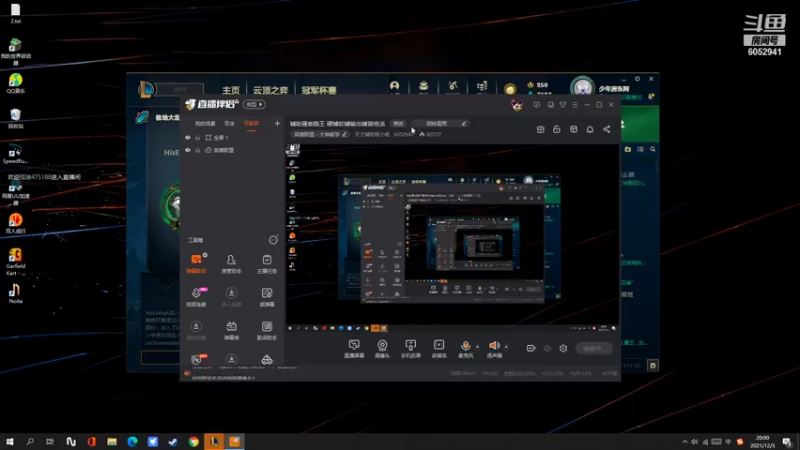Open the 视频连麦 tool
800x450 pixels.
click(196, 297)
